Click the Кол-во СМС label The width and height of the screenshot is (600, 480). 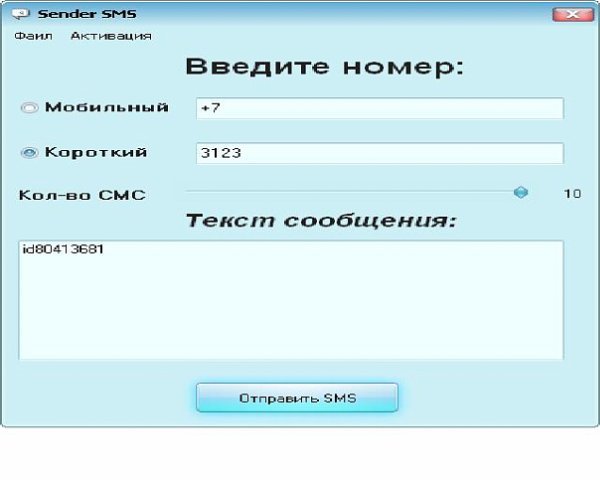coord(82,194)
